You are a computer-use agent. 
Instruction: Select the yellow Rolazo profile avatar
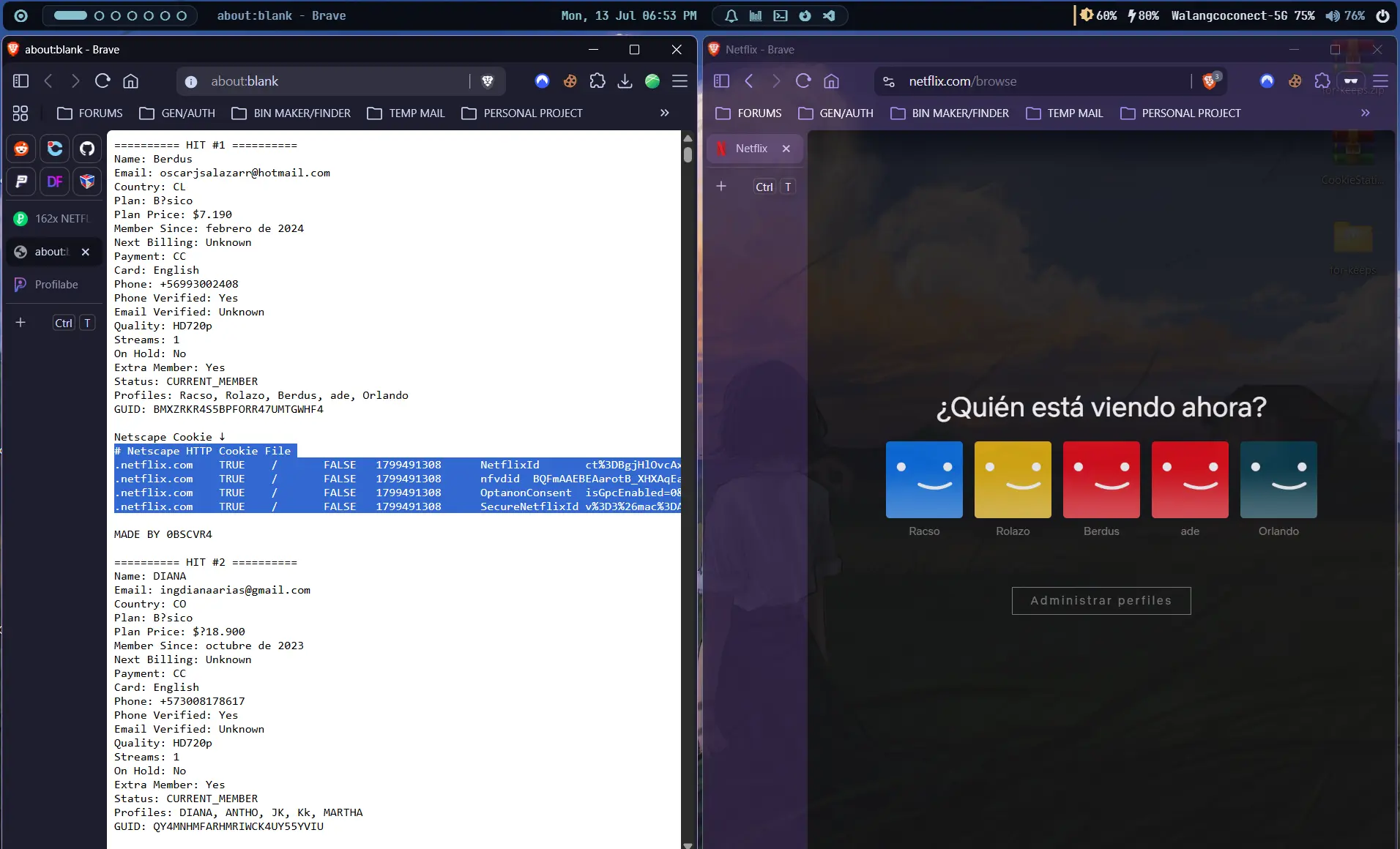[x=1013, y=479]
